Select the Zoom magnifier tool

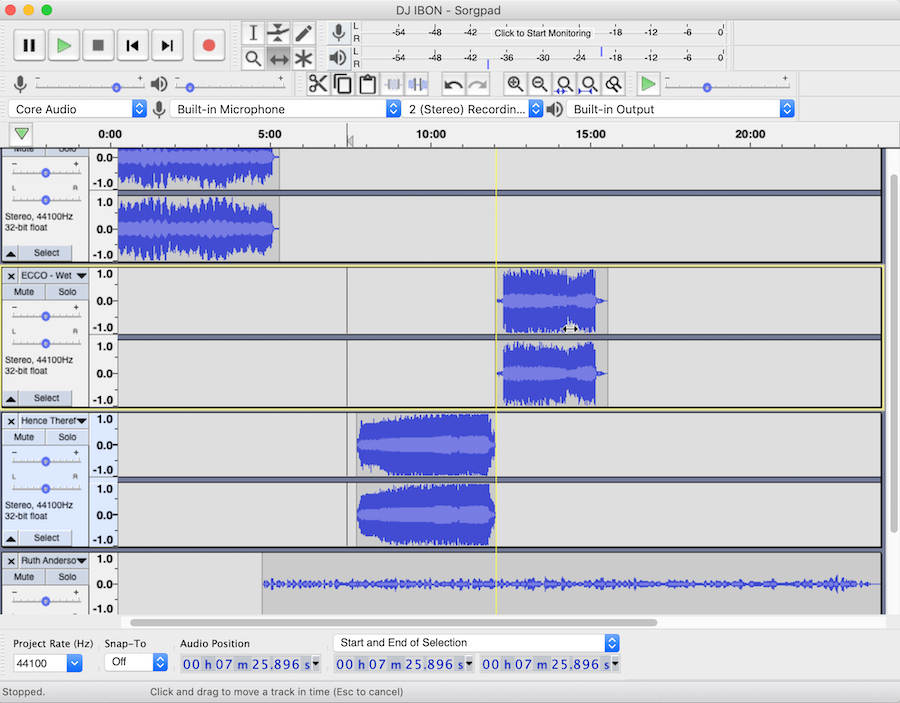(x=253, y=59)
